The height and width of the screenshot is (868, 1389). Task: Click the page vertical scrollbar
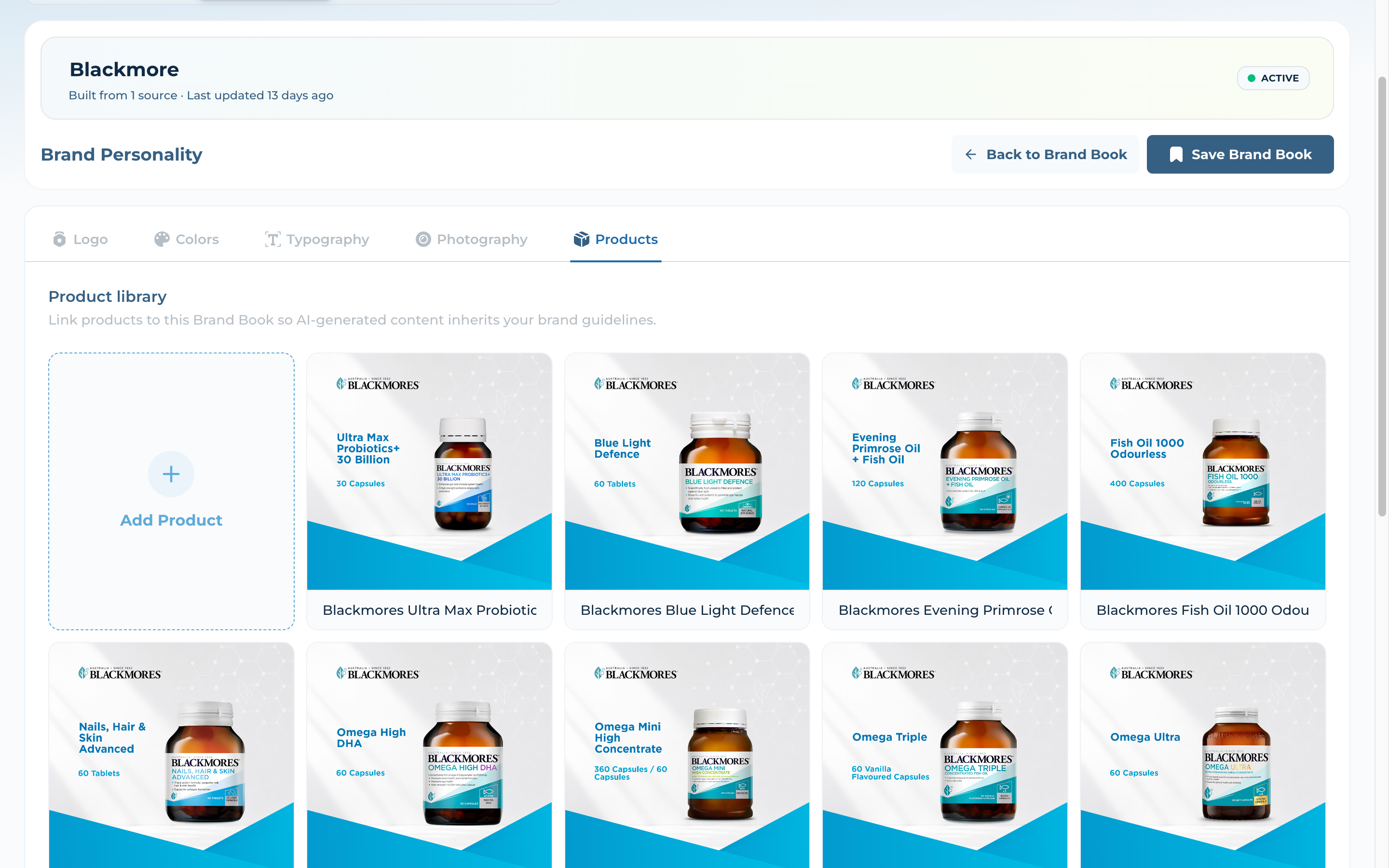click(1382, 296)
